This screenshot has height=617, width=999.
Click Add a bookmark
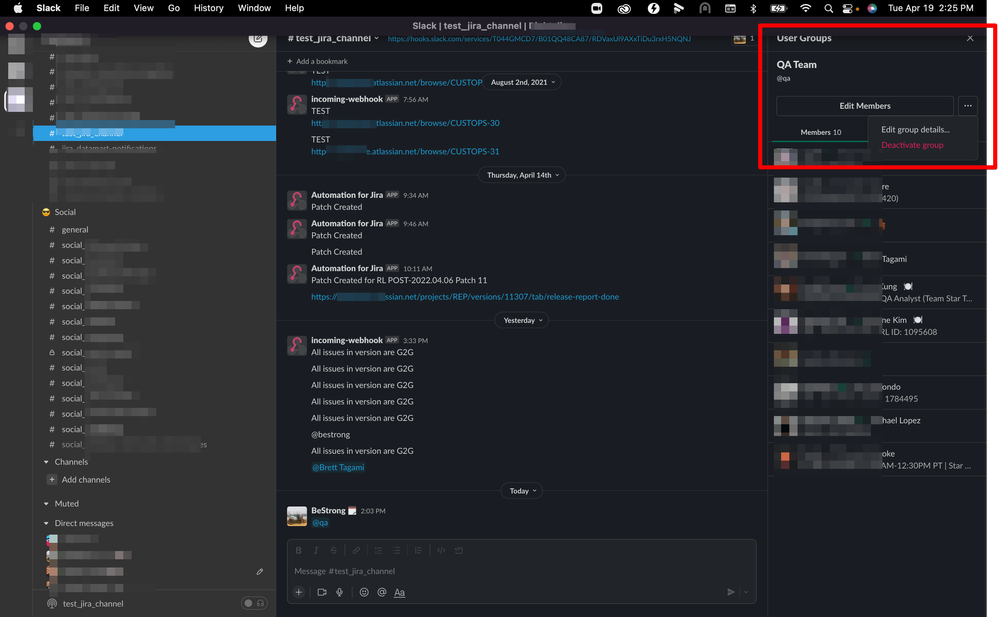317,61
